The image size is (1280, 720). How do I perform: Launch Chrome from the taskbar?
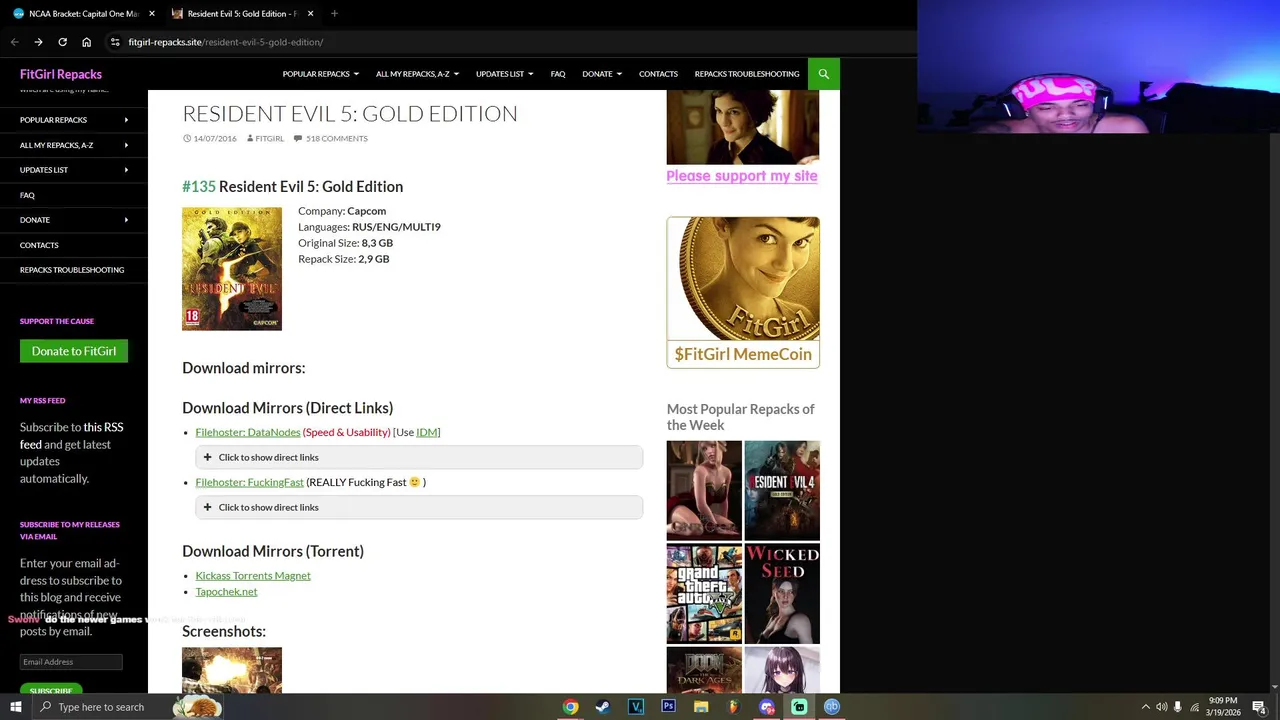pyautogui.click(x=570, y=707)
